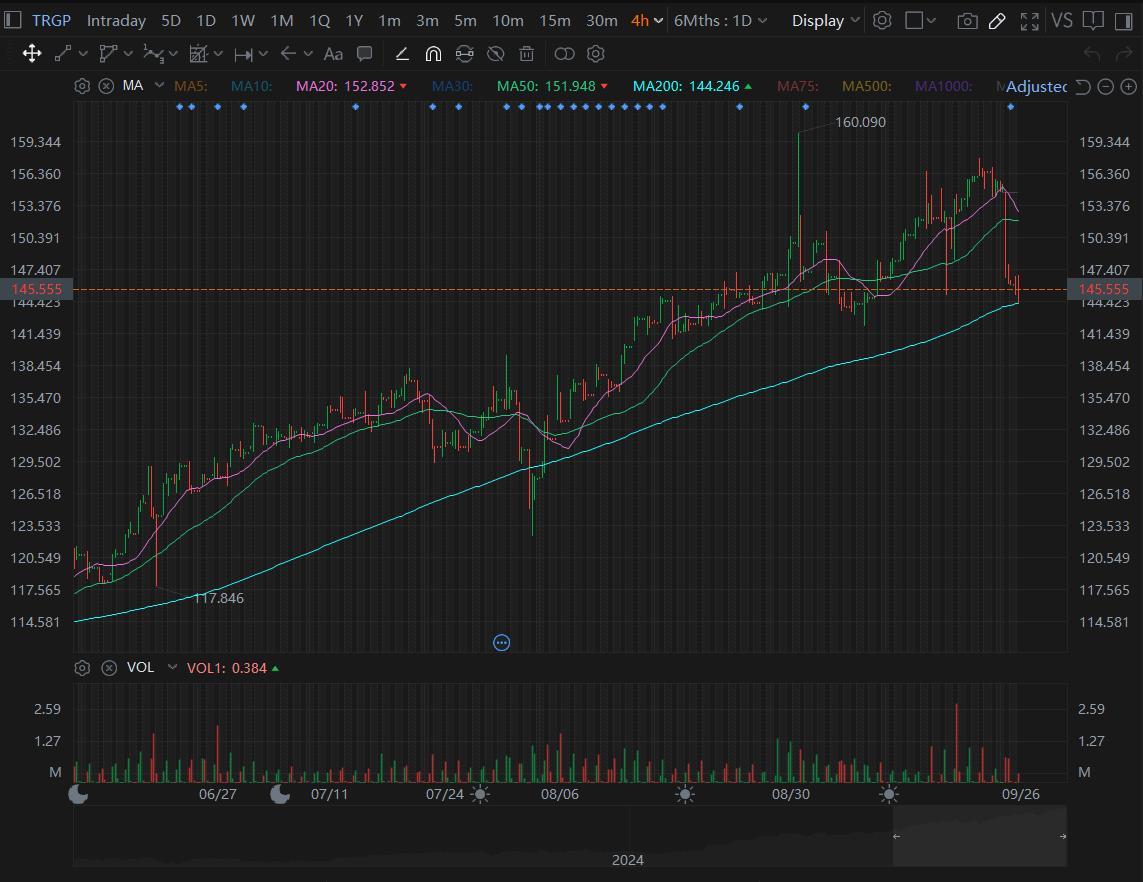
Task: Switch to 5D timeframe
Action: click(171, 20)
